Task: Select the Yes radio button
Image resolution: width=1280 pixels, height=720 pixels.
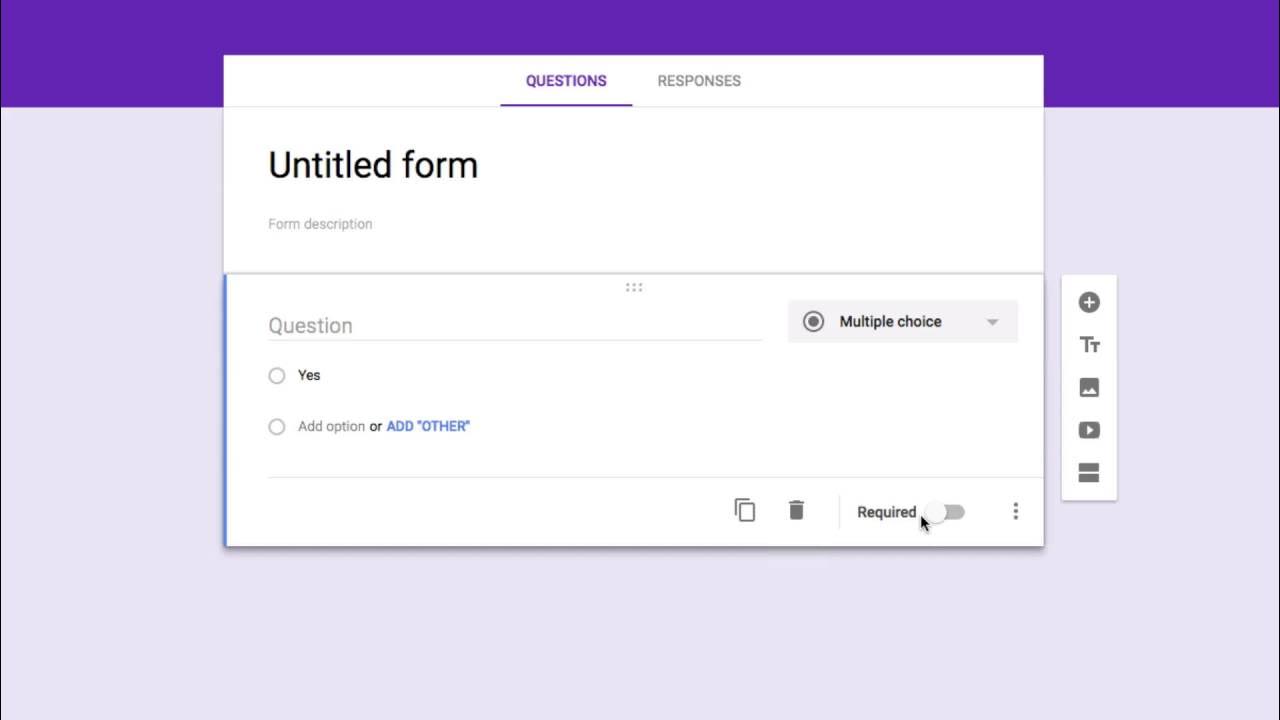Action: point(277,376)
